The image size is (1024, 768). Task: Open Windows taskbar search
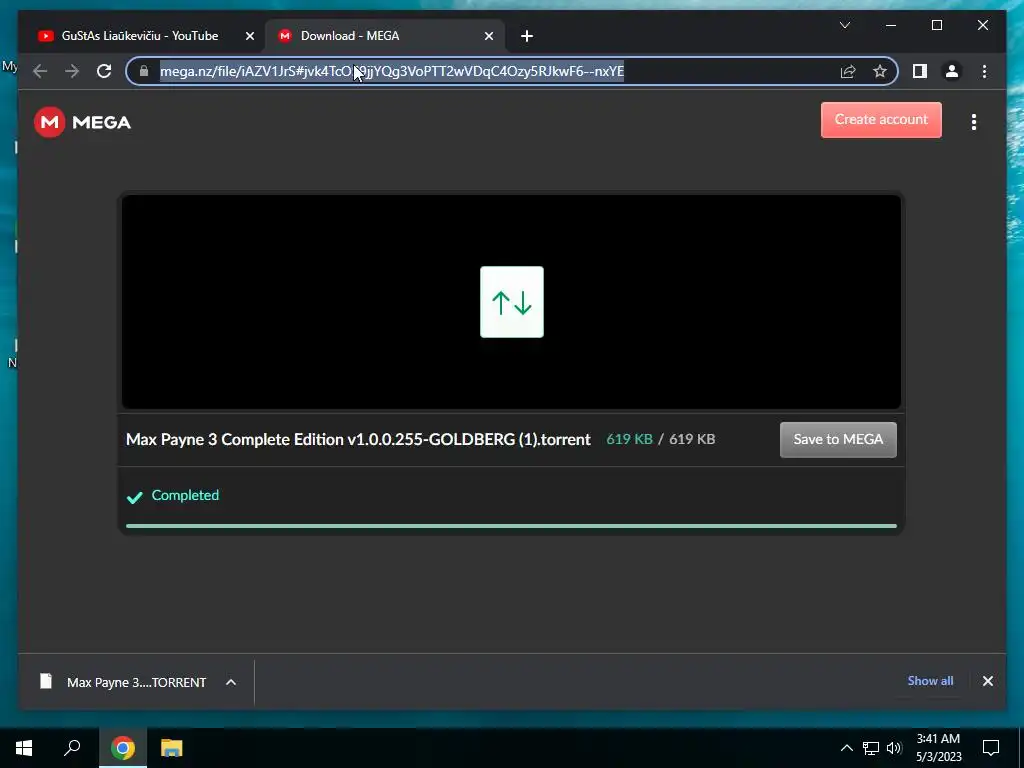72,748
